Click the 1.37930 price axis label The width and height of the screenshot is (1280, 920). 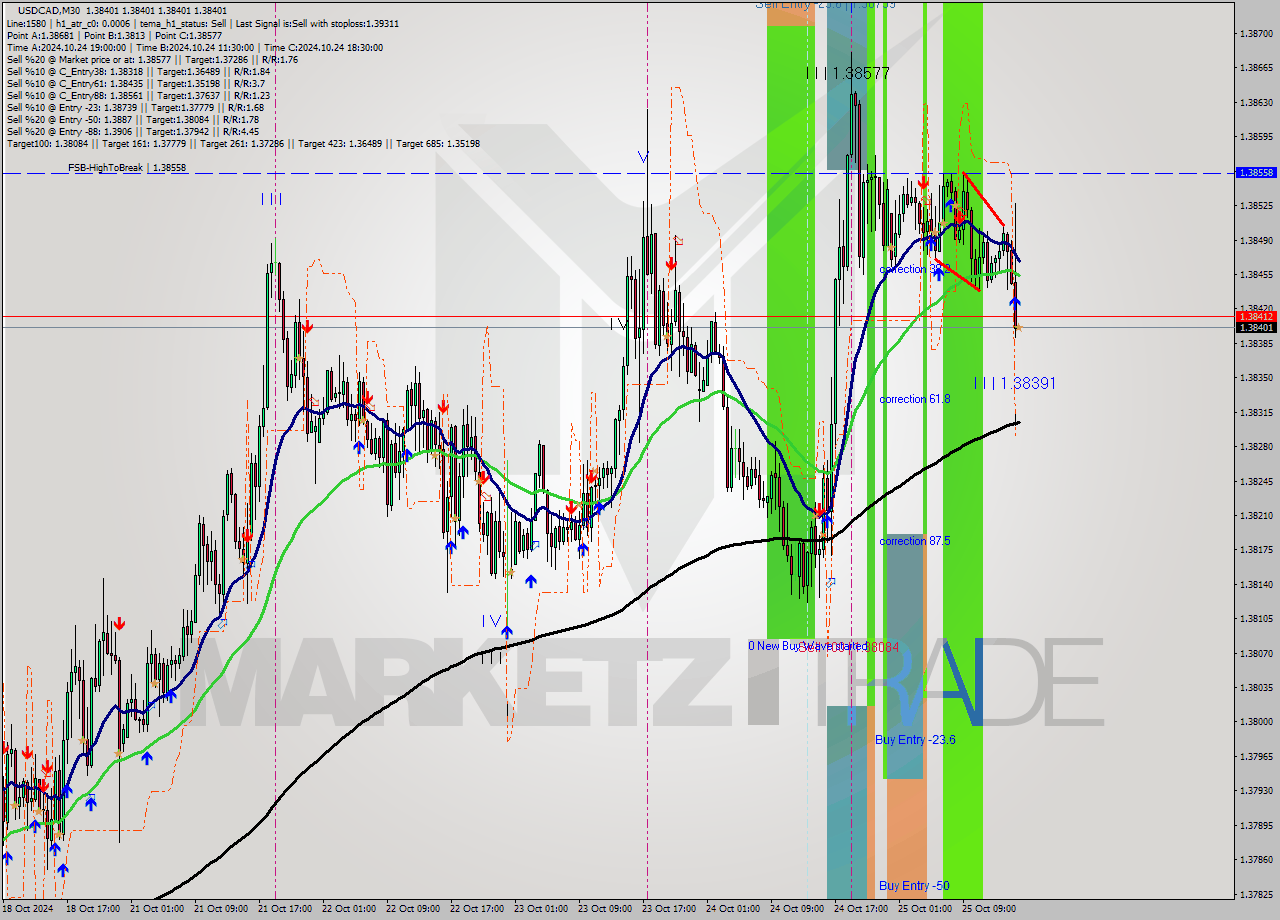(1255, 790)
